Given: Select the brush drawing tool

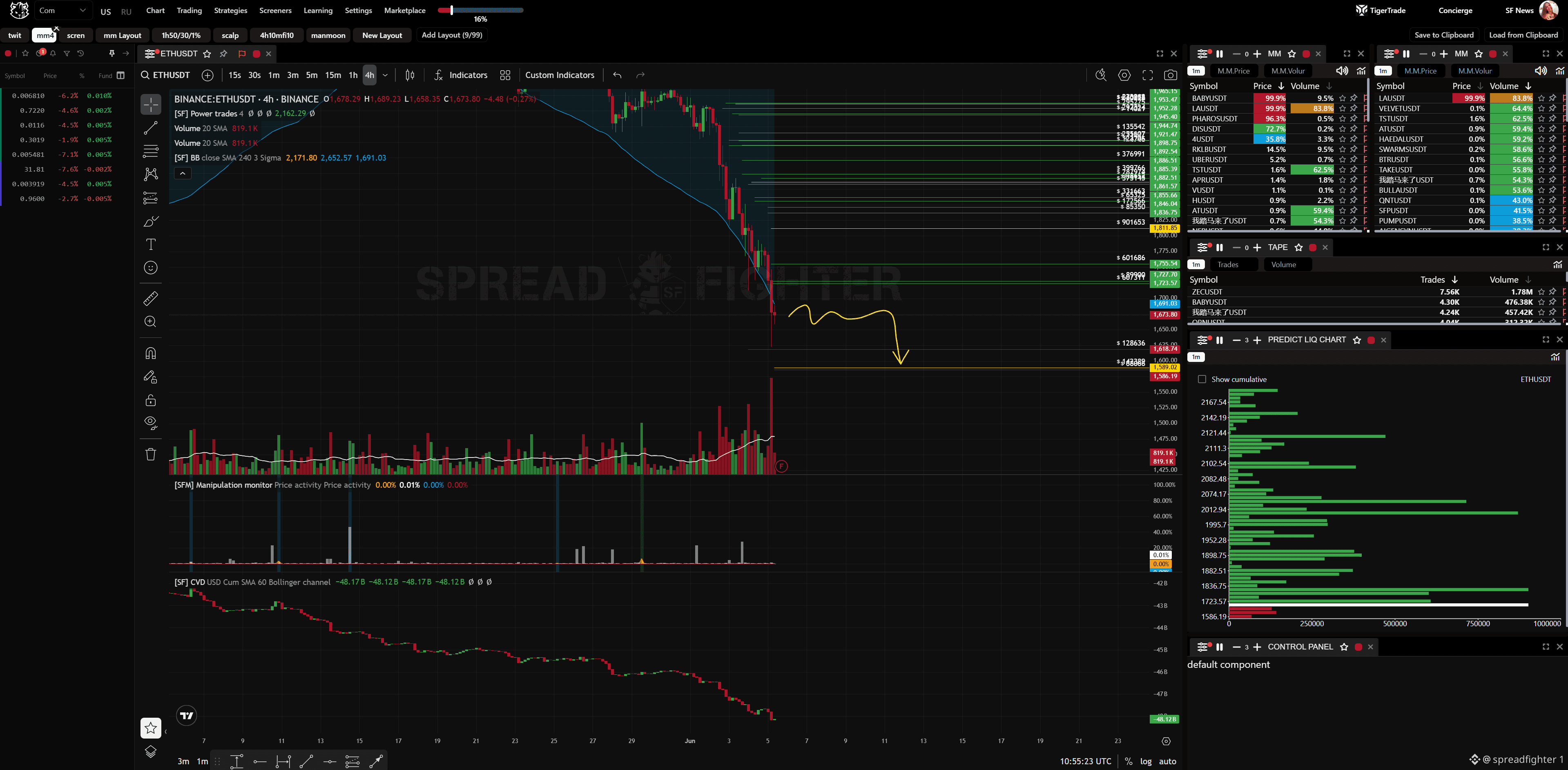Looking at the screenshot, I should tap(150, 221).
